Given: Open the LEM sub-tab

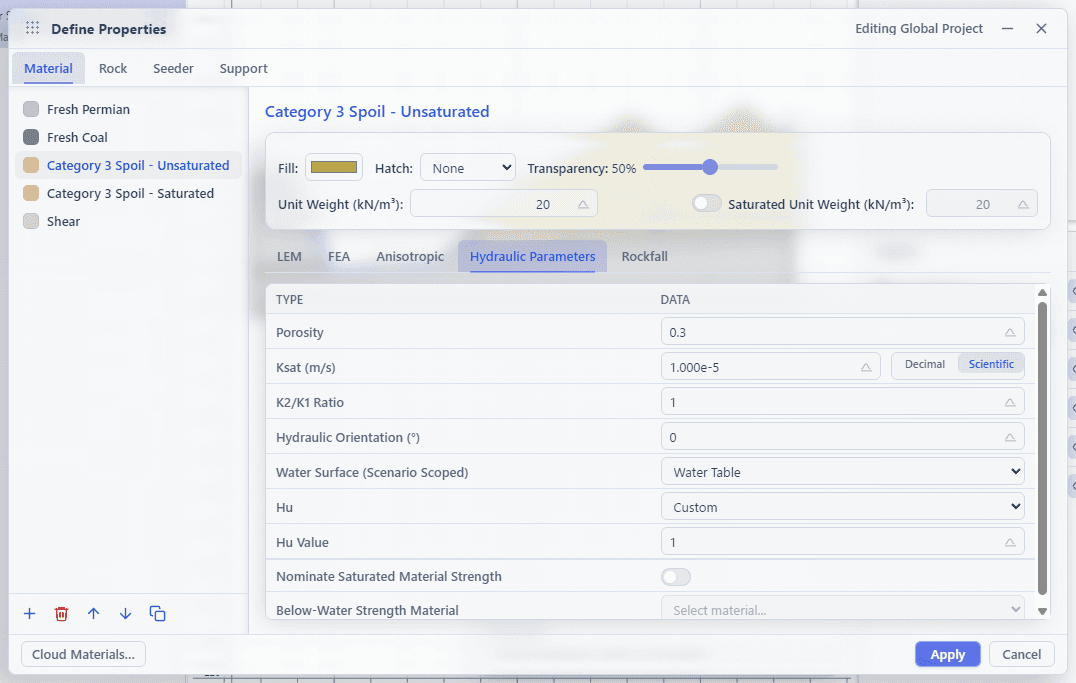Looking at the screenshot, I should coord(289,257).
